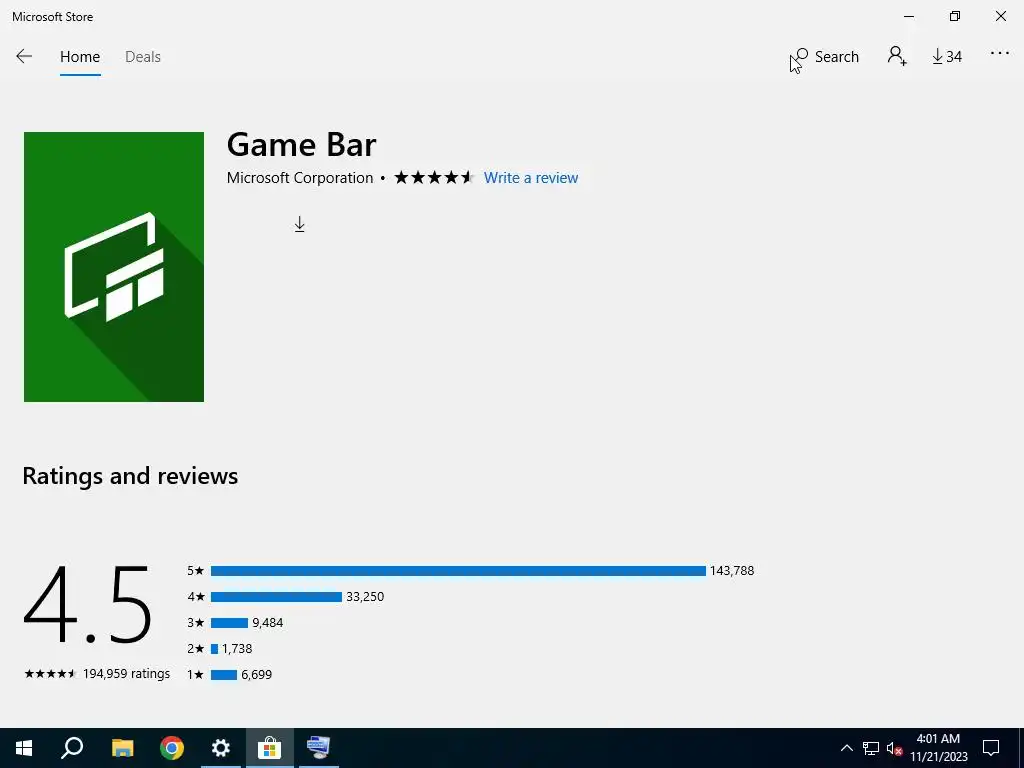Click the 194,959 ratings text
This screenshot has height=768, width=1024.
point(126,673)
